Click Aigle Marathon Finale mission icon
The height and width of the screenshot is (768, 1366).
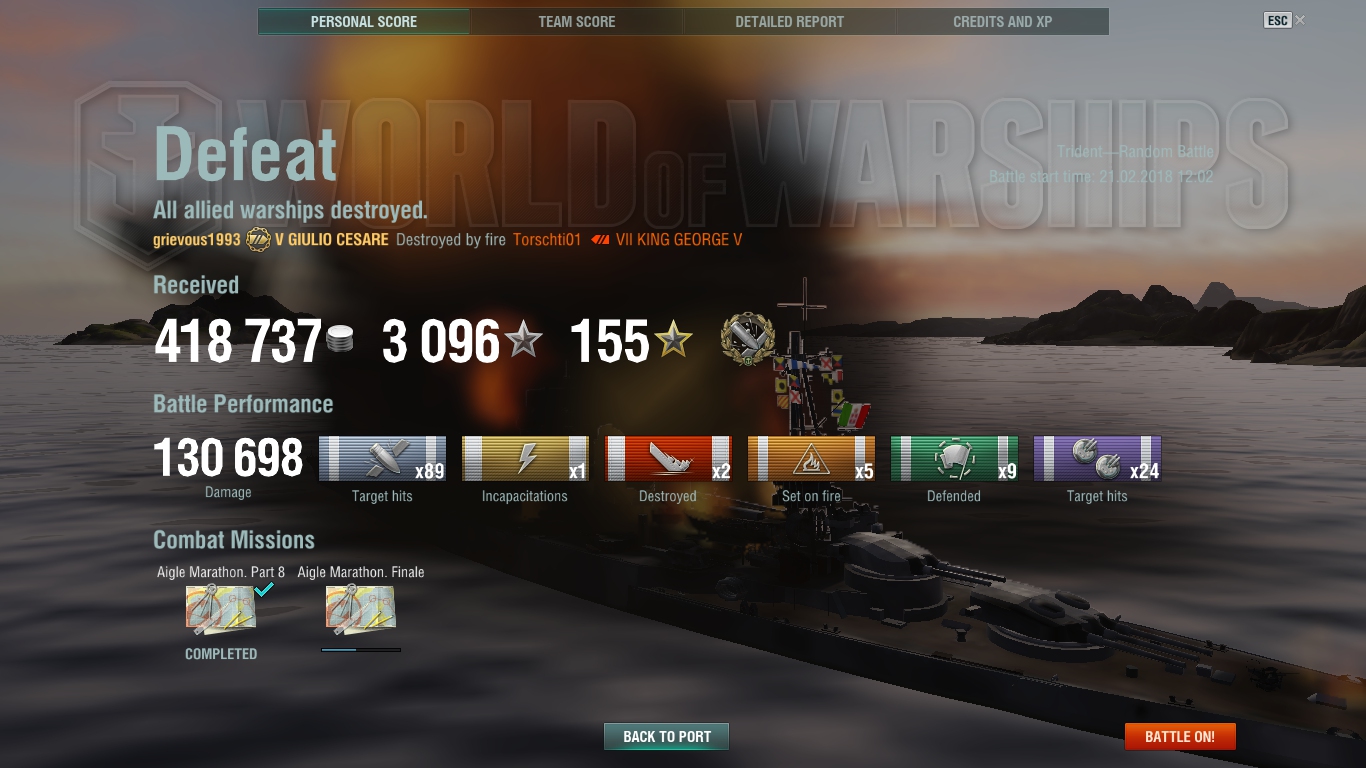click(361, 610)
